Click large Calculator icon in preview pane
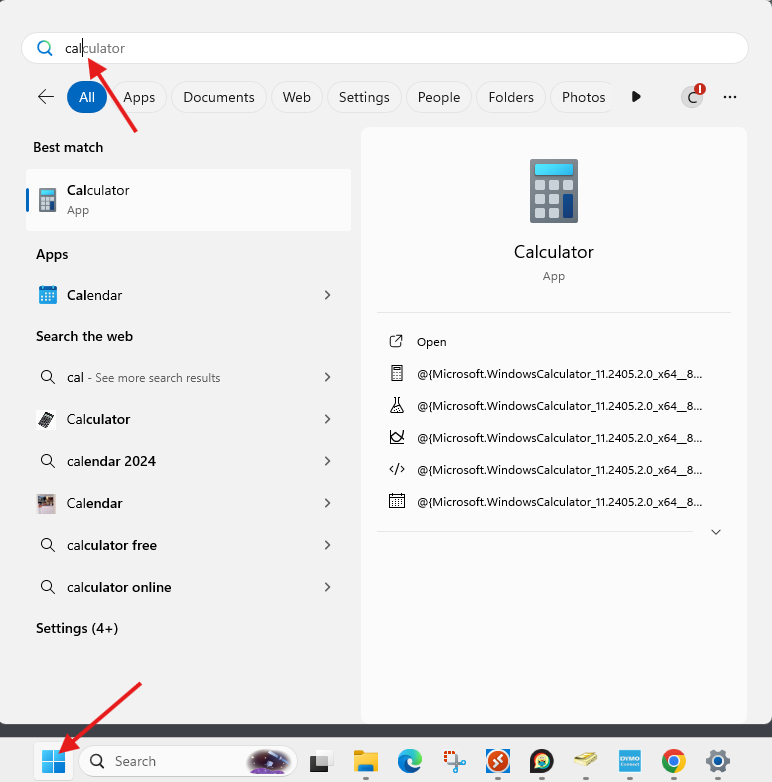772x782 pixels. pos(554,191)
